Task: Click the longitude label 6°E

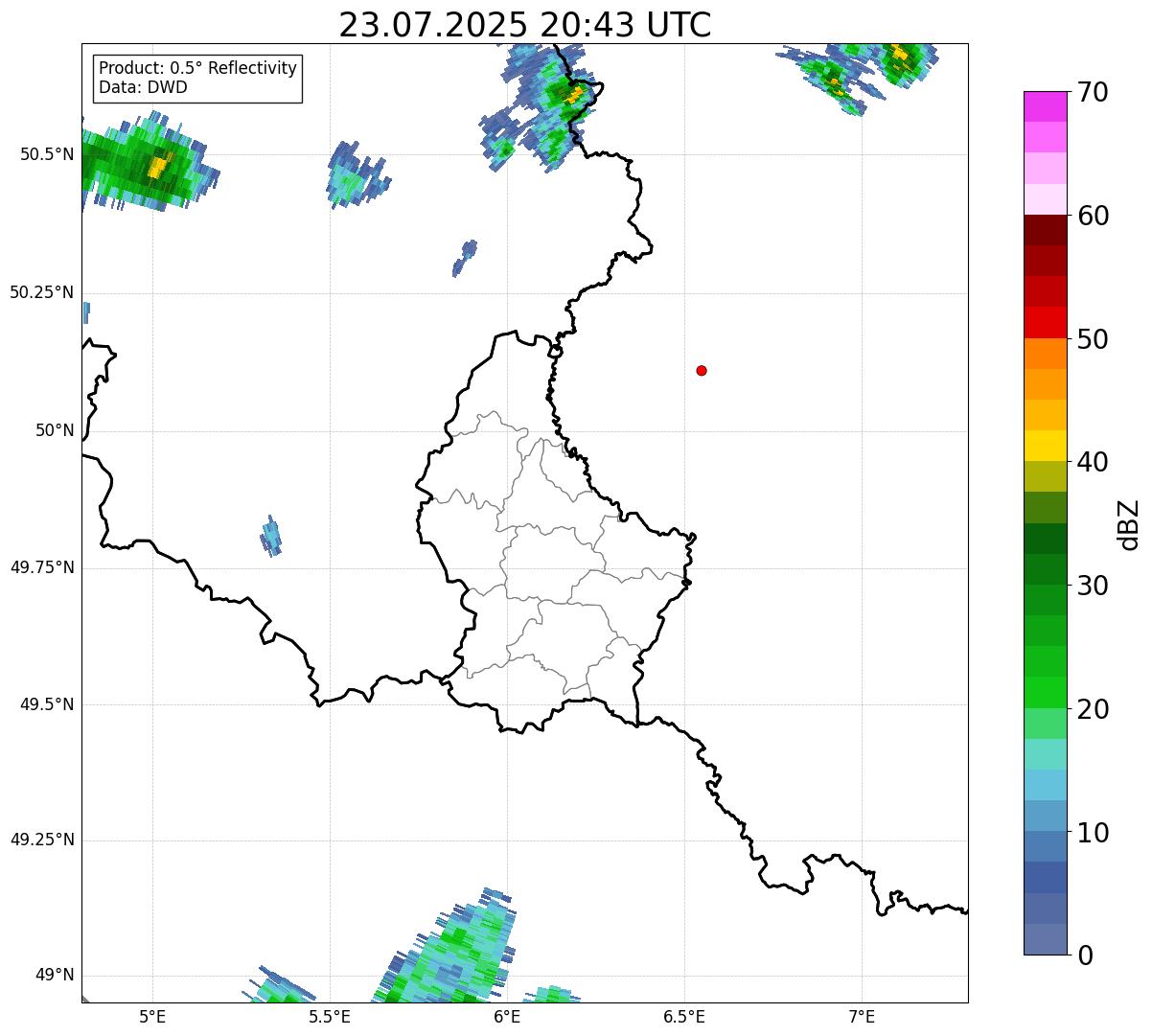Action: coord(507,1017)
